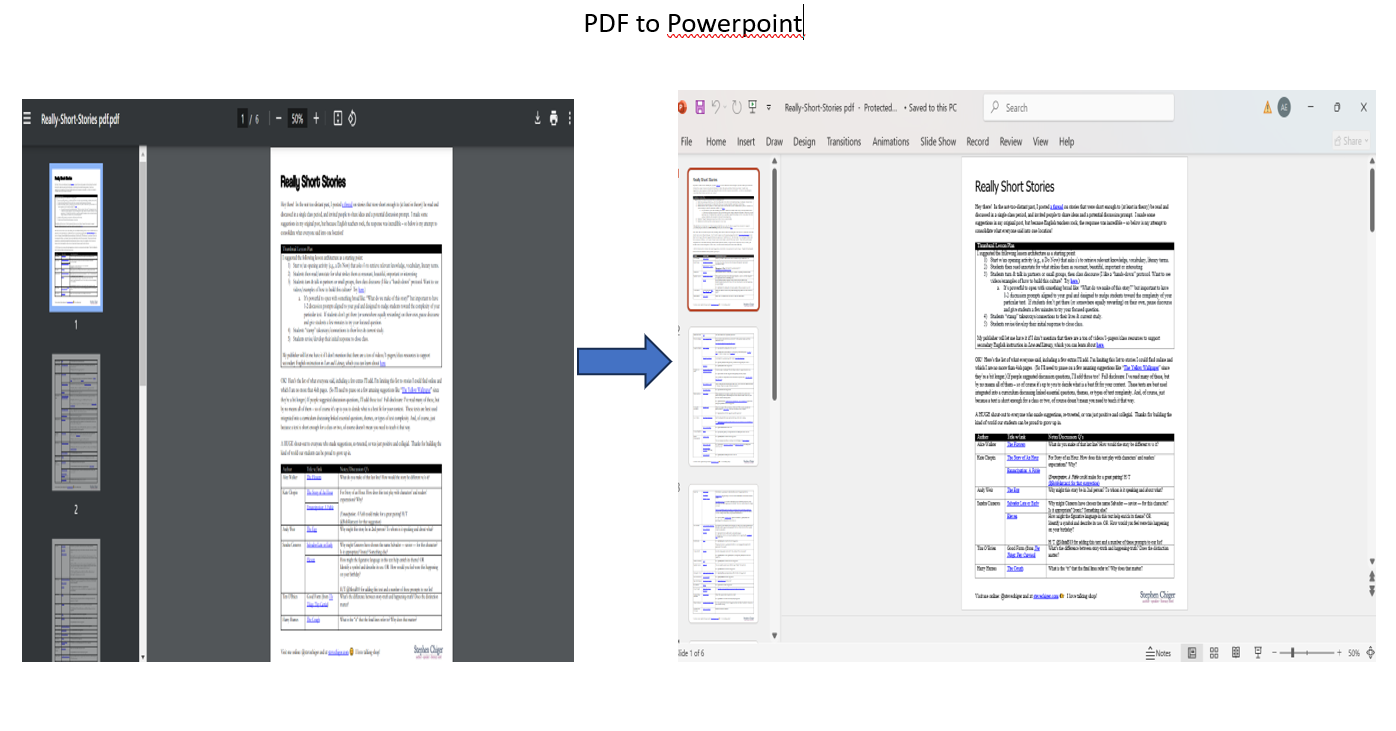Open the PDF viewer sidebar menu icon

(x=27, y=119)
